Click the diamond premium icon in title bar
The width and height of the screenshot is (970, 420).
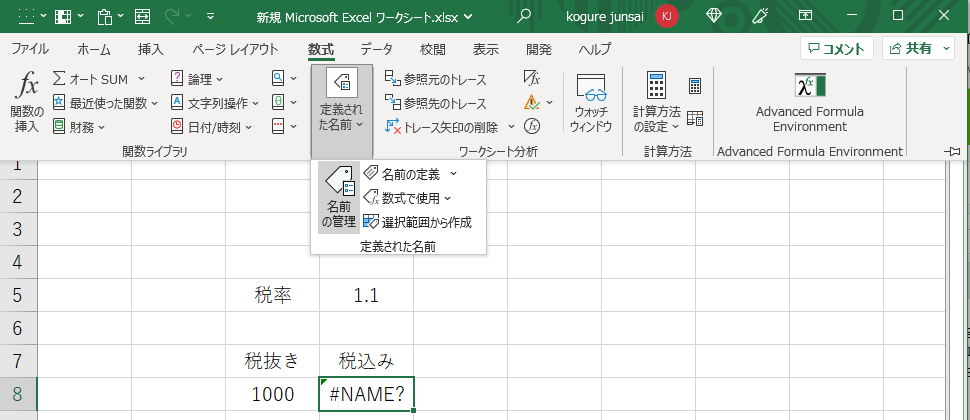714,16
